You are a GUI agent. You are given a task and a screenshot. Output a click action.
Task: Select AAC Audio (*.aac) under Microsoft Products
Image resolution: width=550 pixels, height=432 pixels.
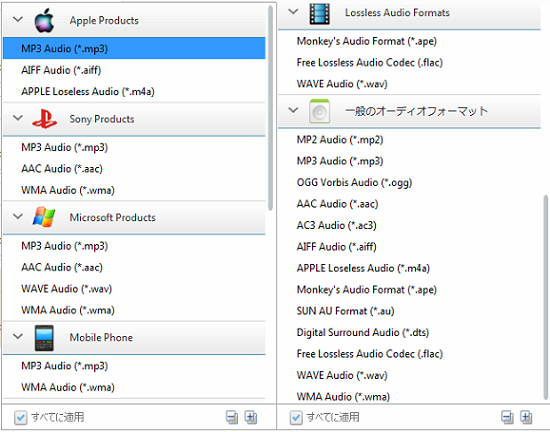tap(134, 267)
